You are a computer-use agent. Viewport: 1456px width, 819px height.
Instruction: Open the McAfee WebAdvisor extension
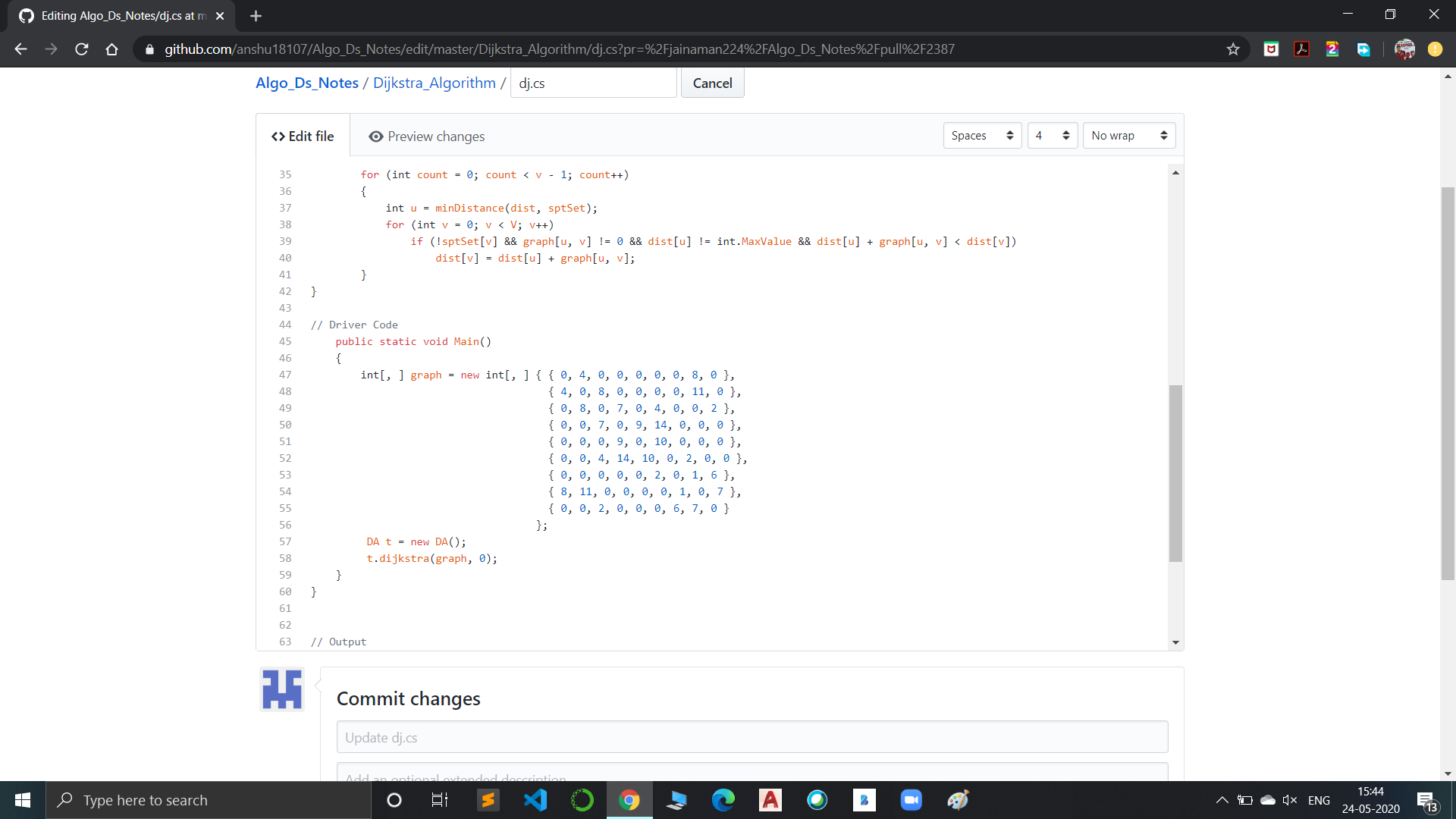point(1271,49)
